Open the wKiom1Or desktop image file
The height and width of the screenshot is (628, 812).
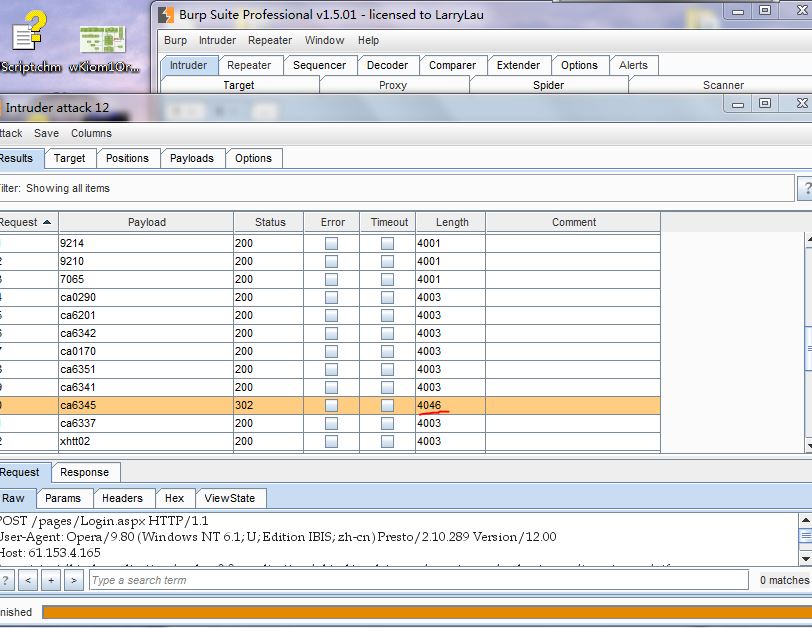click(103, 50)
